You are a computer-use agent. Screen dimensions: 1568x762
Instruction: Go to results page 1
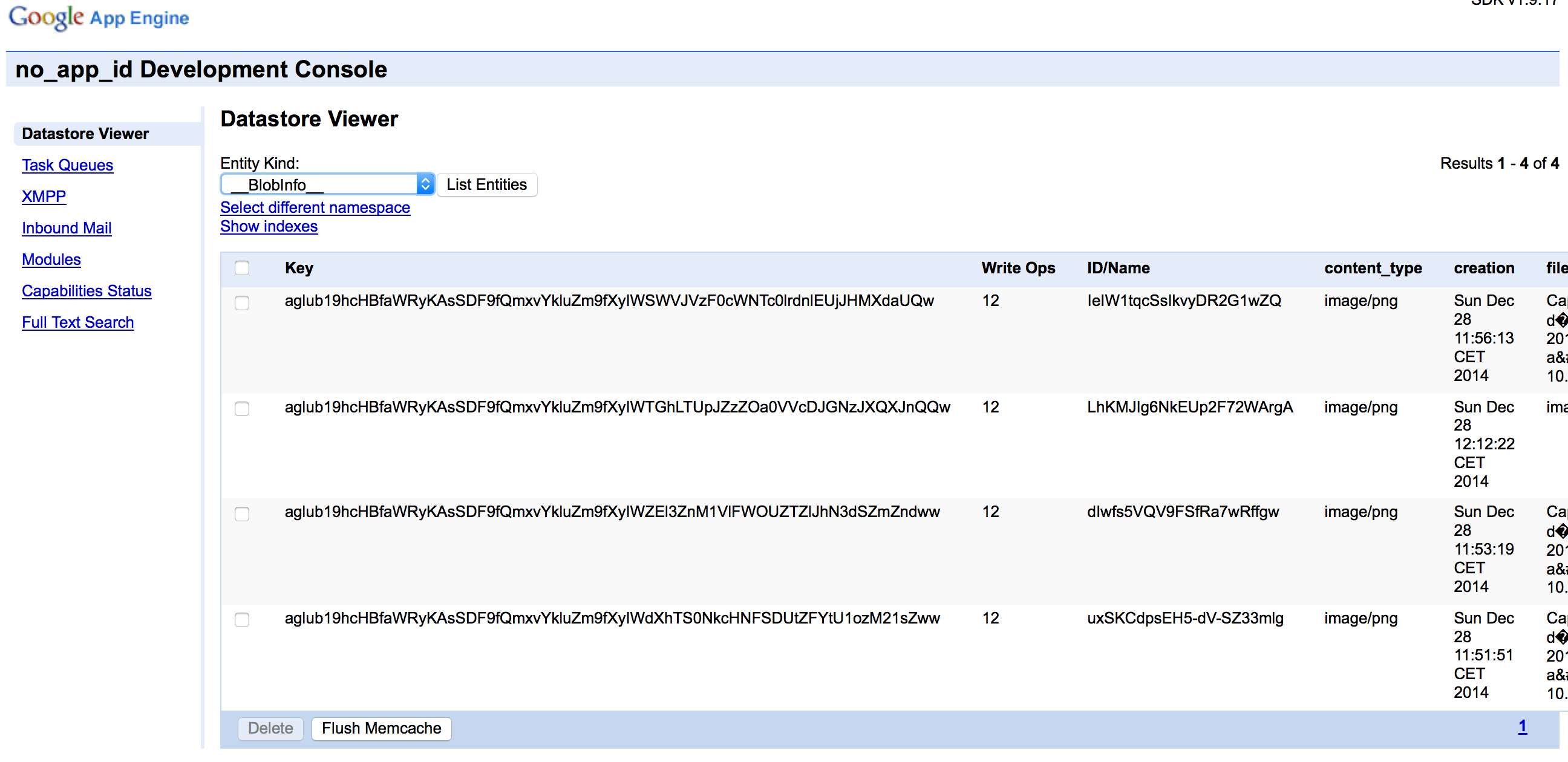(x=1523, y=727)
